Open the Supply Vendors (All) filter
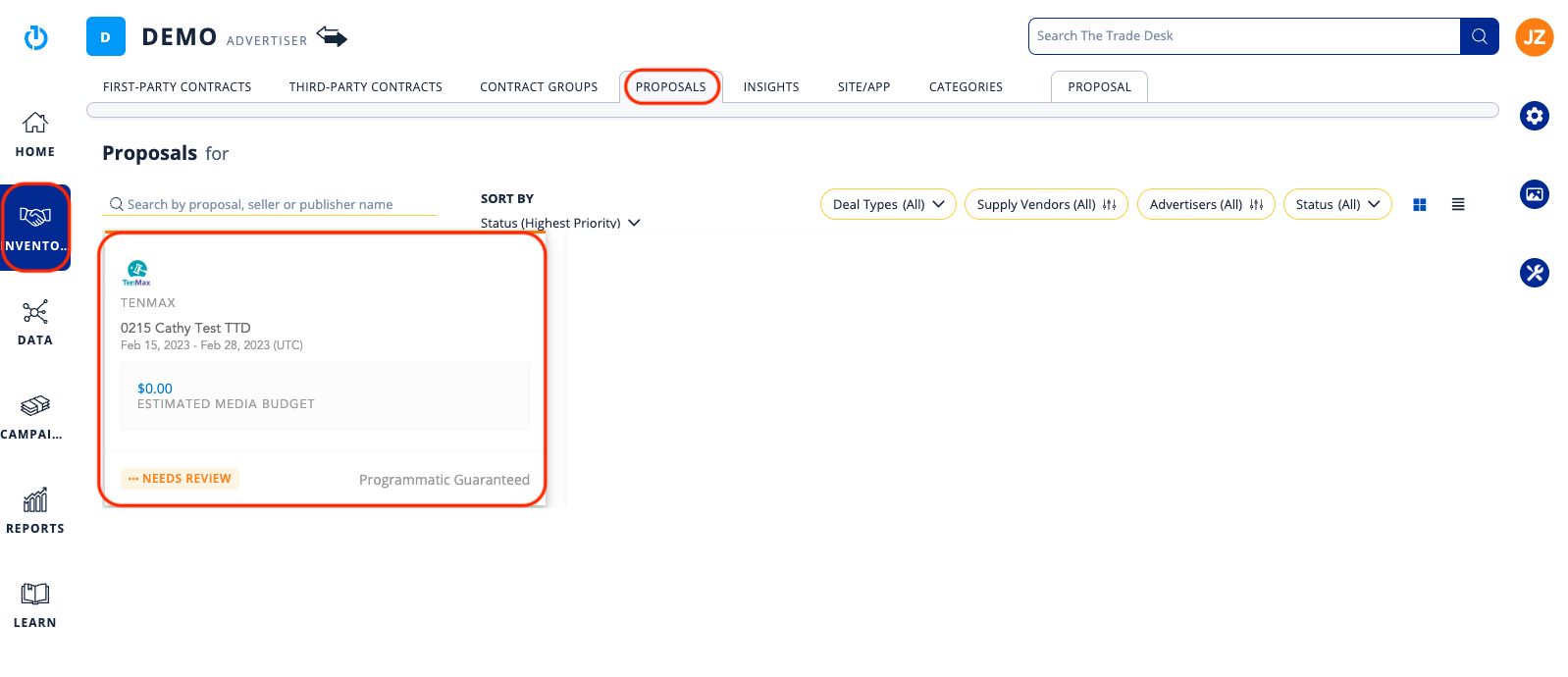Screen dimensions: 1568x677 coord(1046,204)
